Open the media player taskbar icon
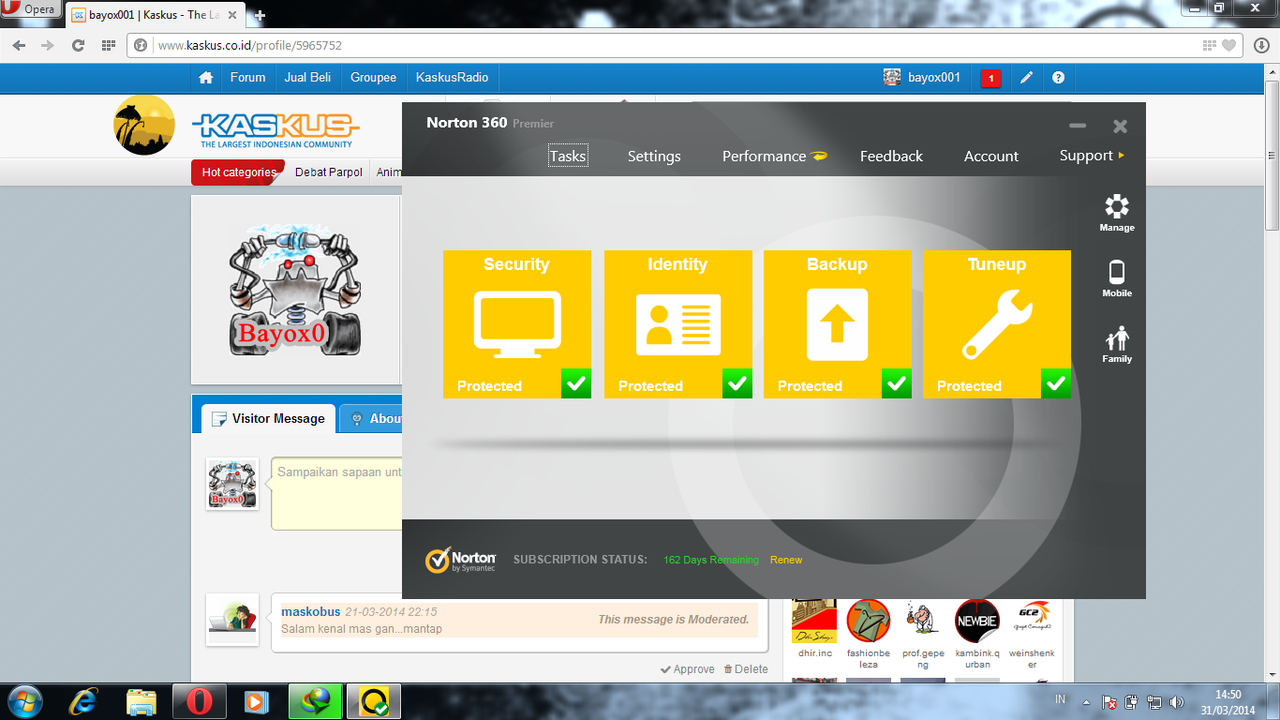Viewport: 1280px width, 720px height. (256, 701)
